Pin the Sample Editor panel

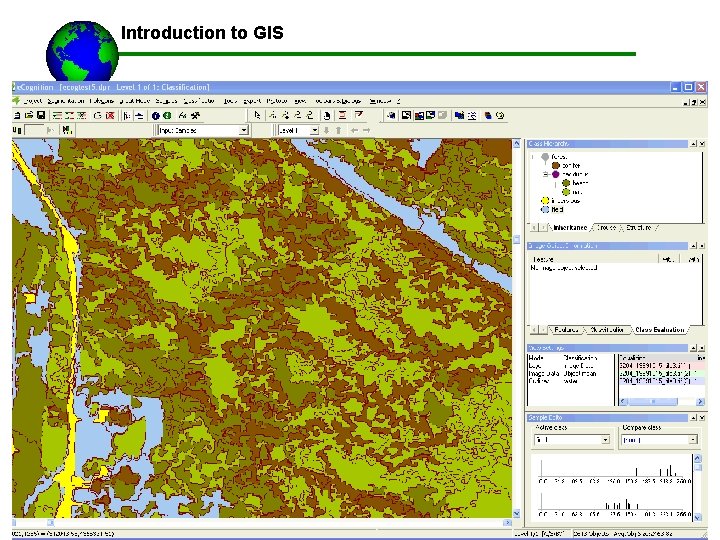(x=693, y=417)
